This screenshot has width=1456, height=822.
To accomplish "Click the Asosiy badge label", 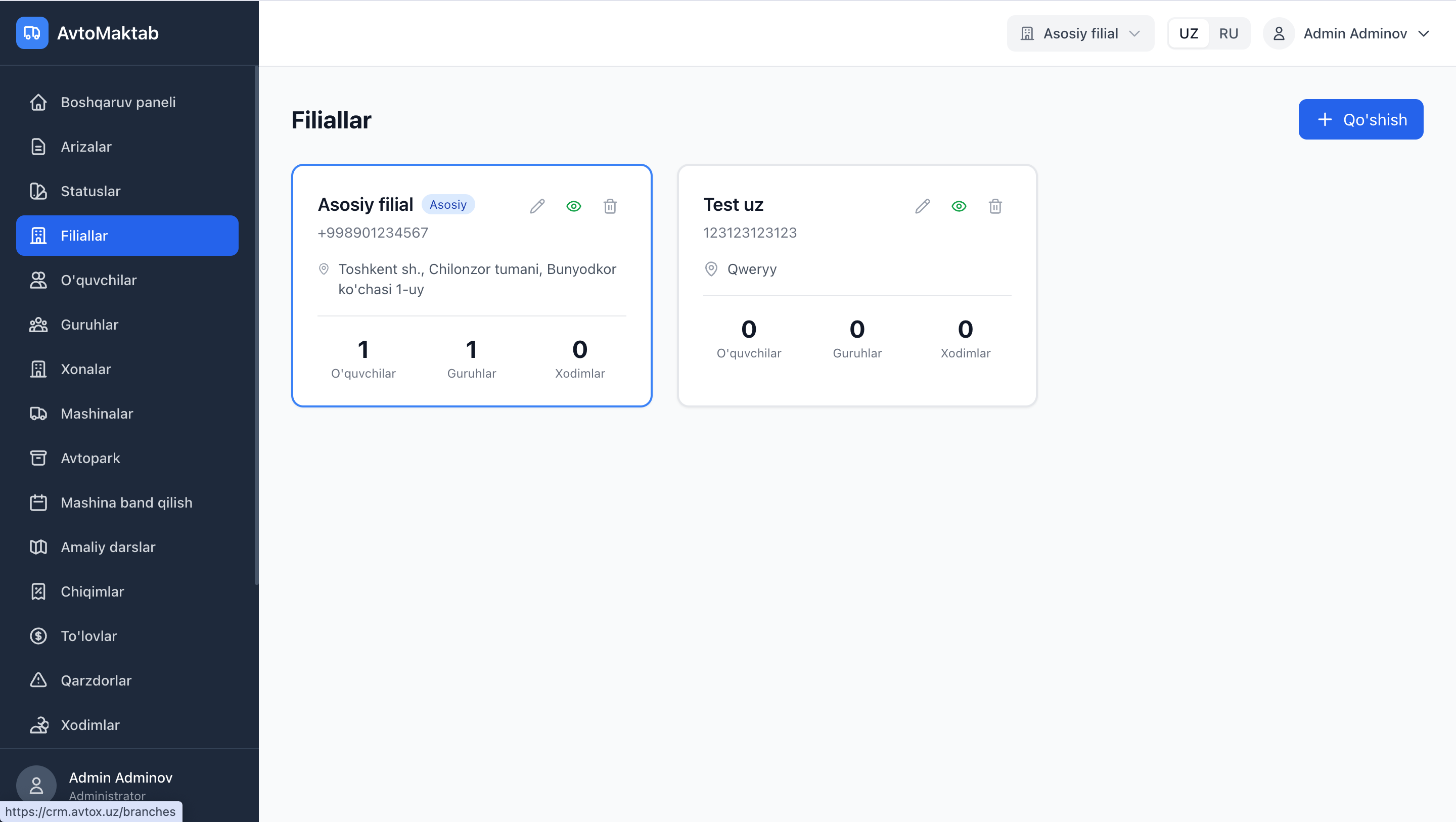I will point(447,205).
